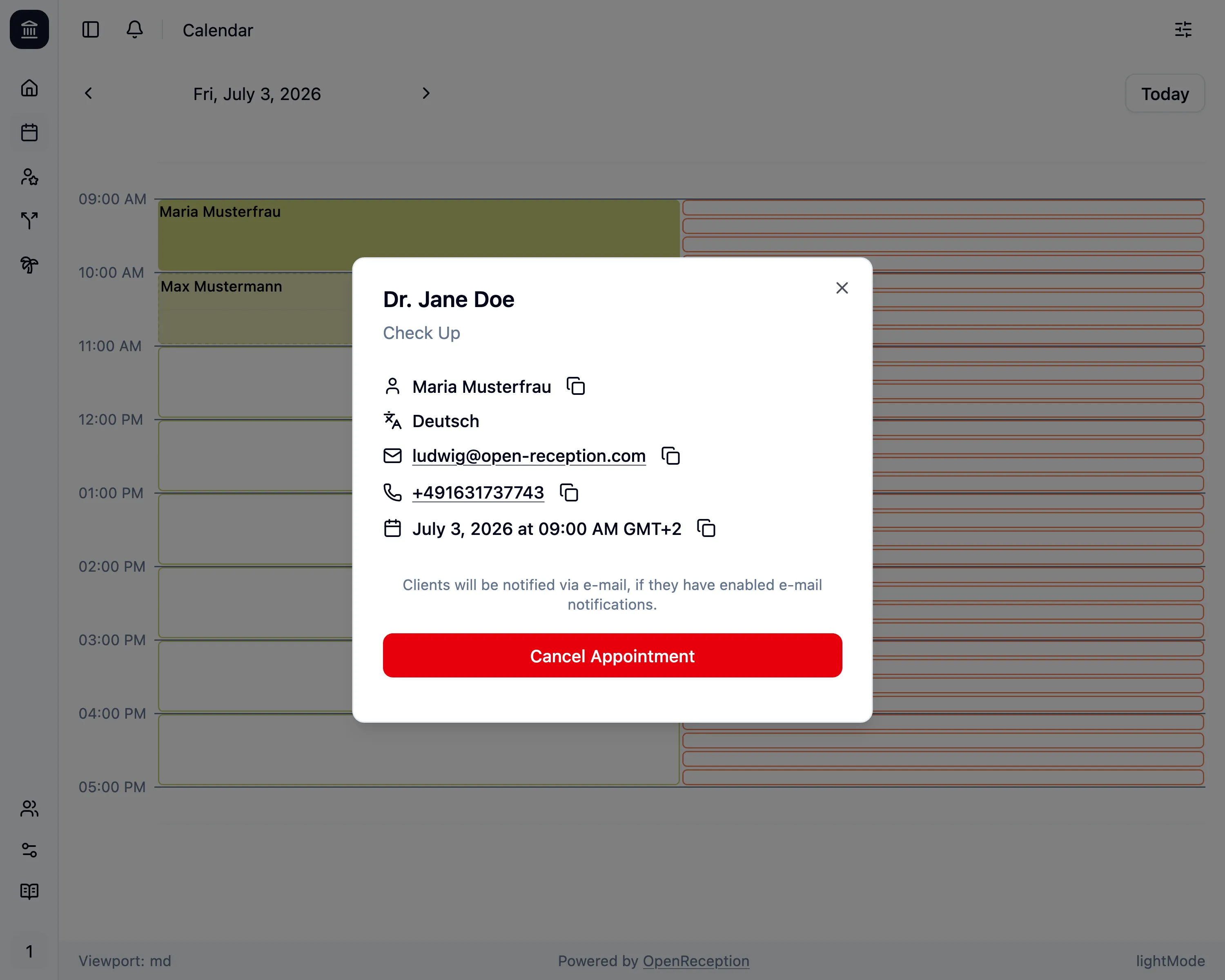Click the Maria Musterfrau name in dialog

[x=482, y=386]
